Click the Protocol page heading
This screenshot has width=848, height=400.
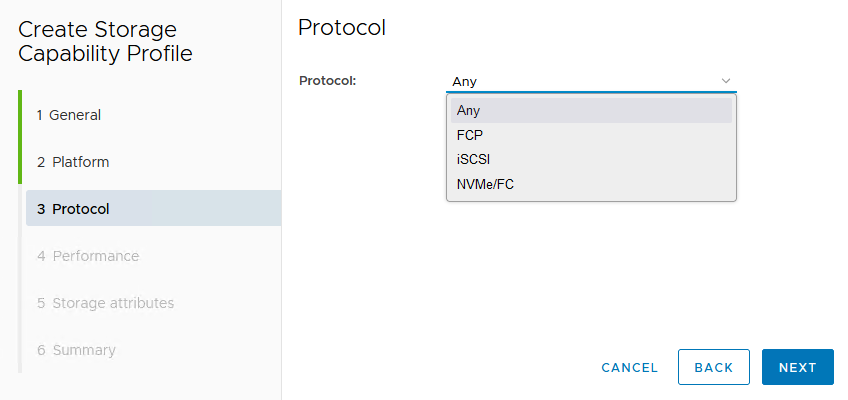click(342, 28)
